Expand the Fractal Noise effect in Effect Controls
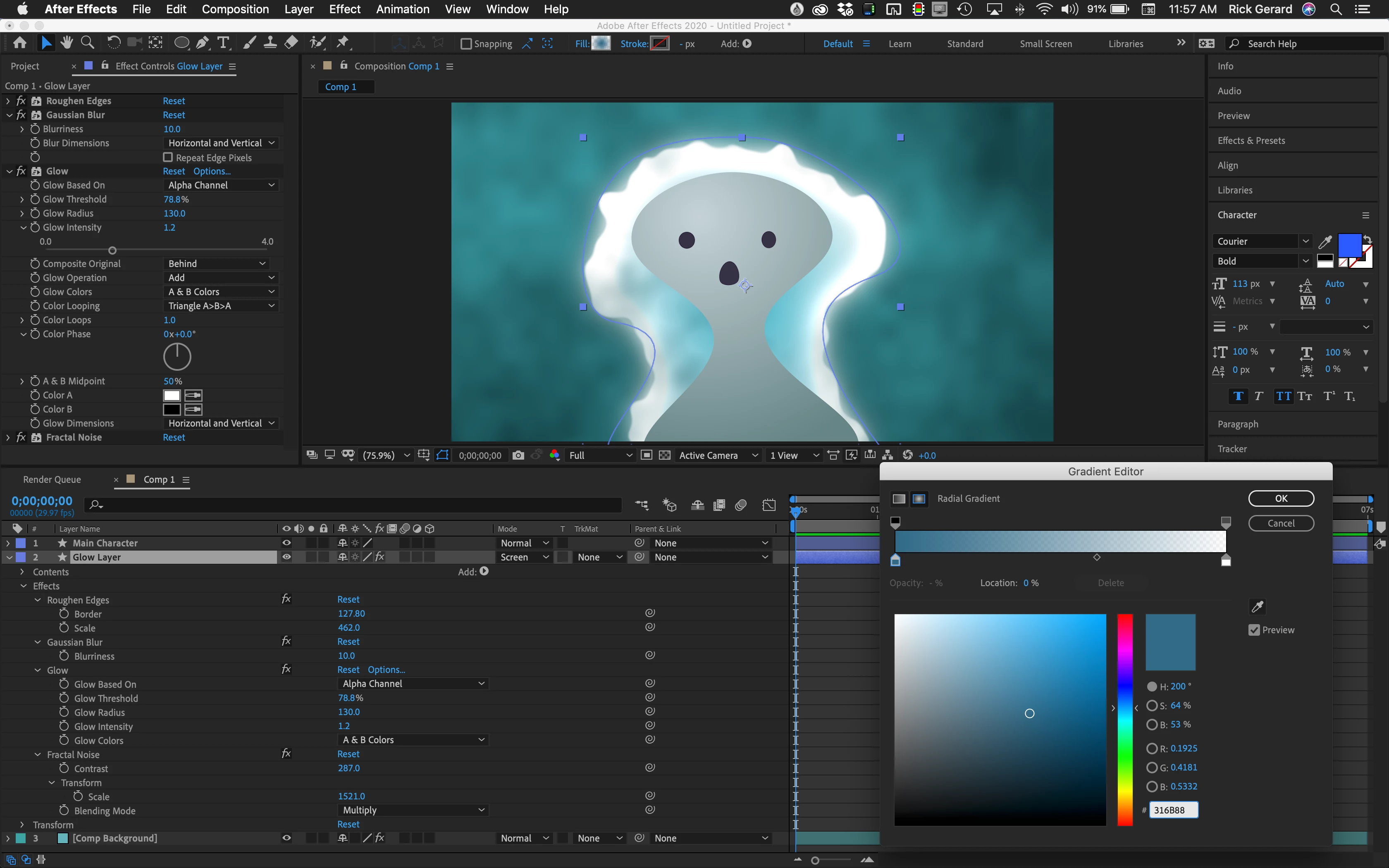The height and width of the screenshot is (868, 1389). click(x=8, y=437)
